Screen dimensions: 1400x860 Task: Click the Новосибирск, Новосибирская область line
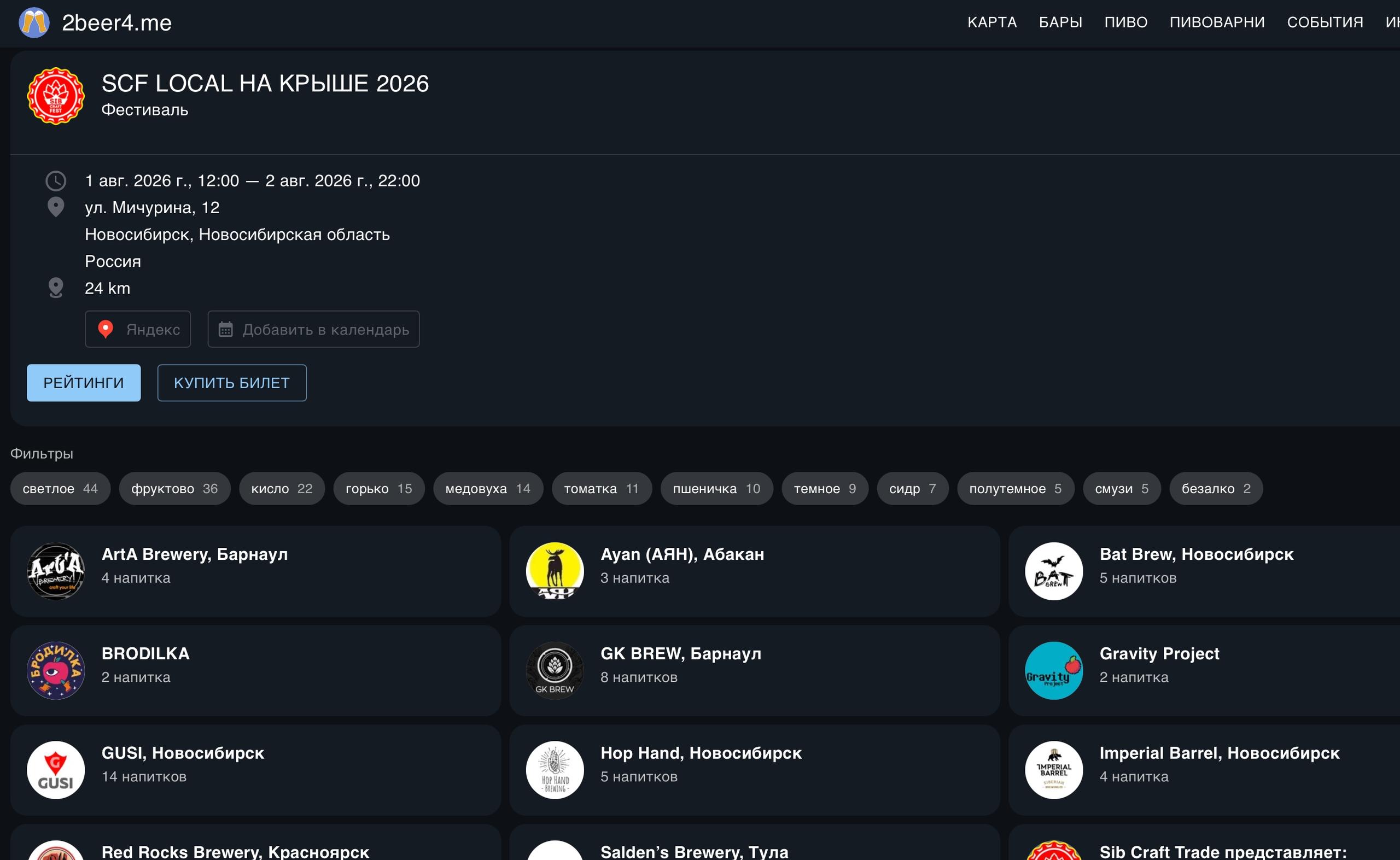(237, 235)
